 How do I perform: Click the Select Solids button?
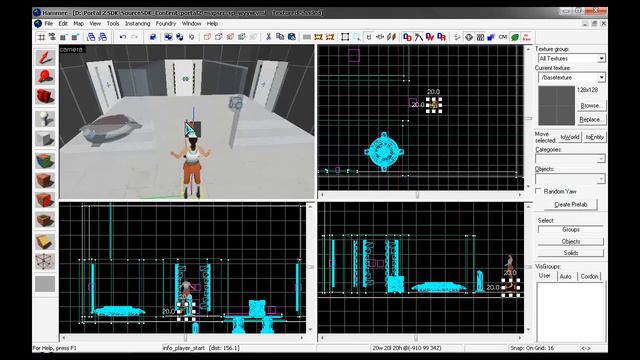click(571, 253)
